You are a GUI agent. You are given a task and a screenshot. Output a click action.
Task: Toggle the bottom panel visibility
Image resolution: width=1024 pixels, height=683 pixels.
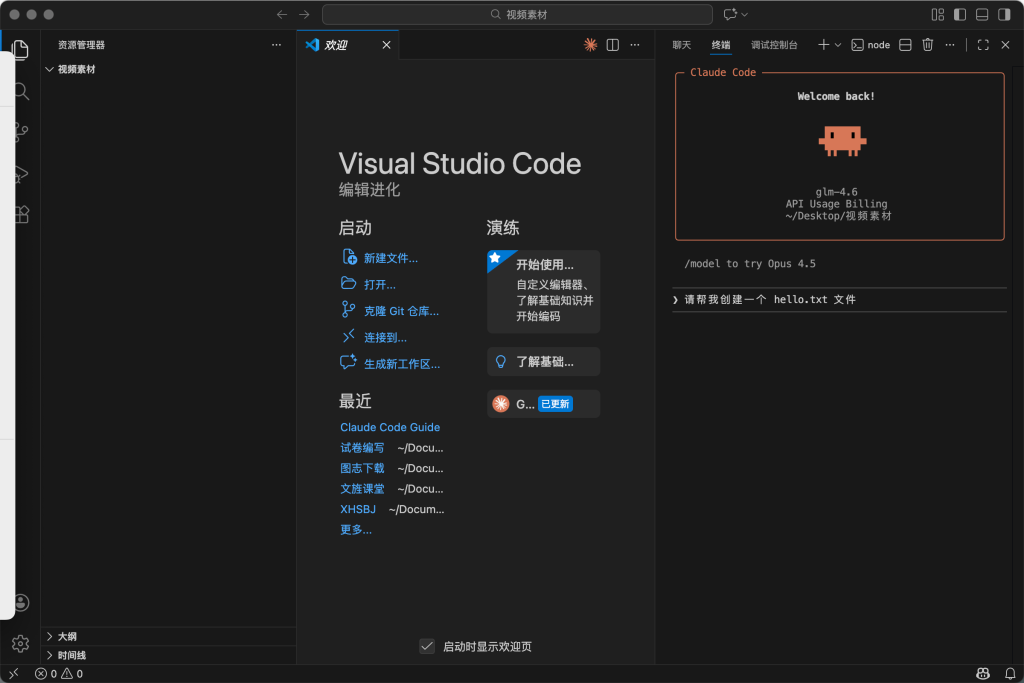pyautogui.click(x=982, y=15)
